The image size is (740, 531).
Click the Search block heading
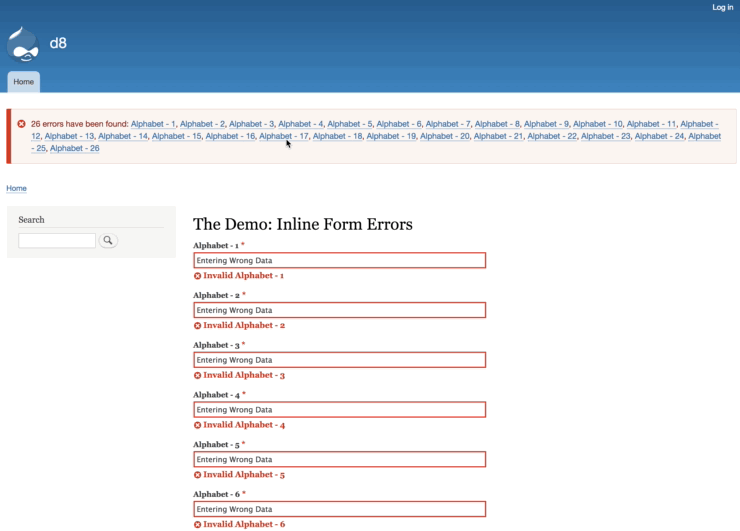[x=31, y=220]
